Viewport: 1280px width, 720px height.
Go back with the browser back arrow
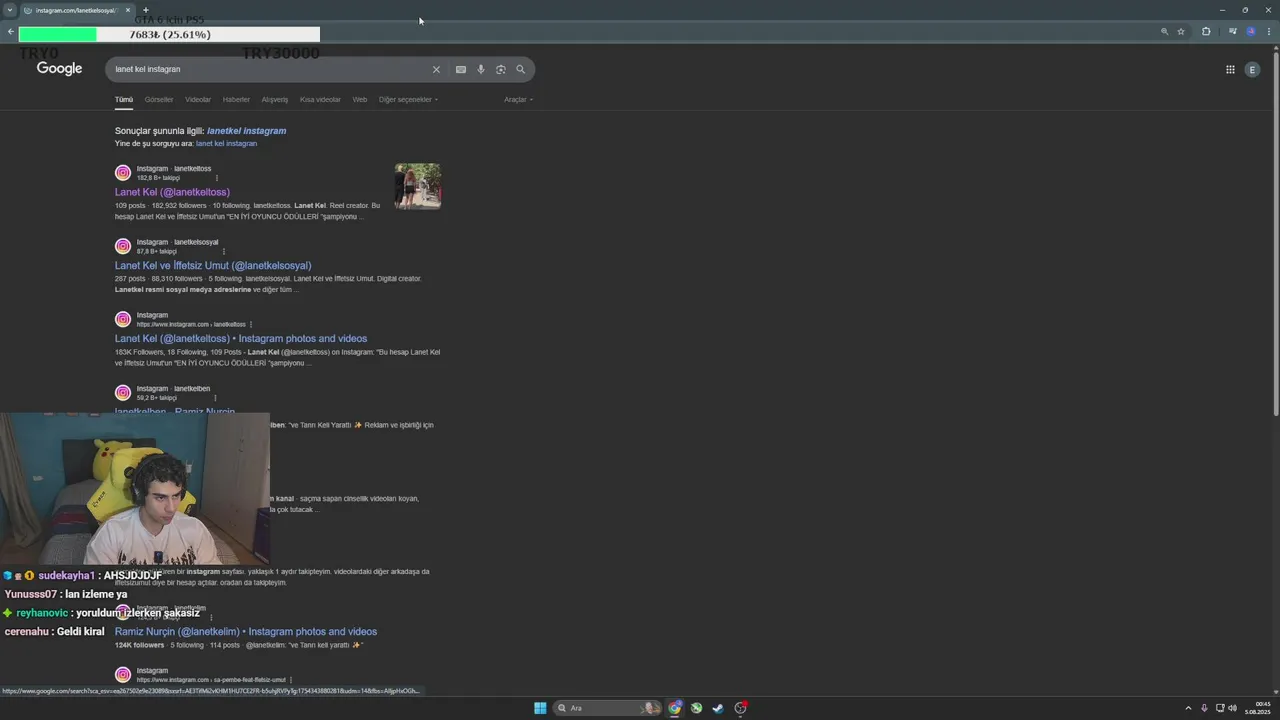coord(10,32)
